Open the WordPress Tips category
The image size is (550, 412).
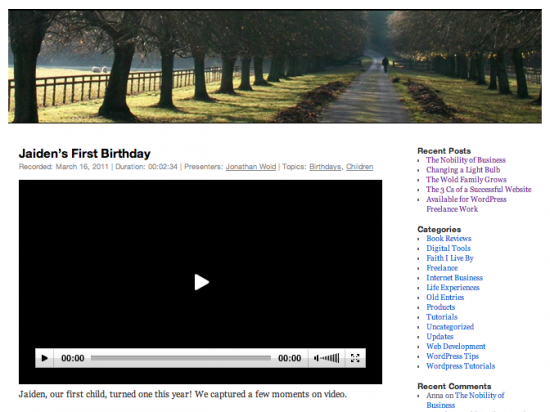pos(452,356)
